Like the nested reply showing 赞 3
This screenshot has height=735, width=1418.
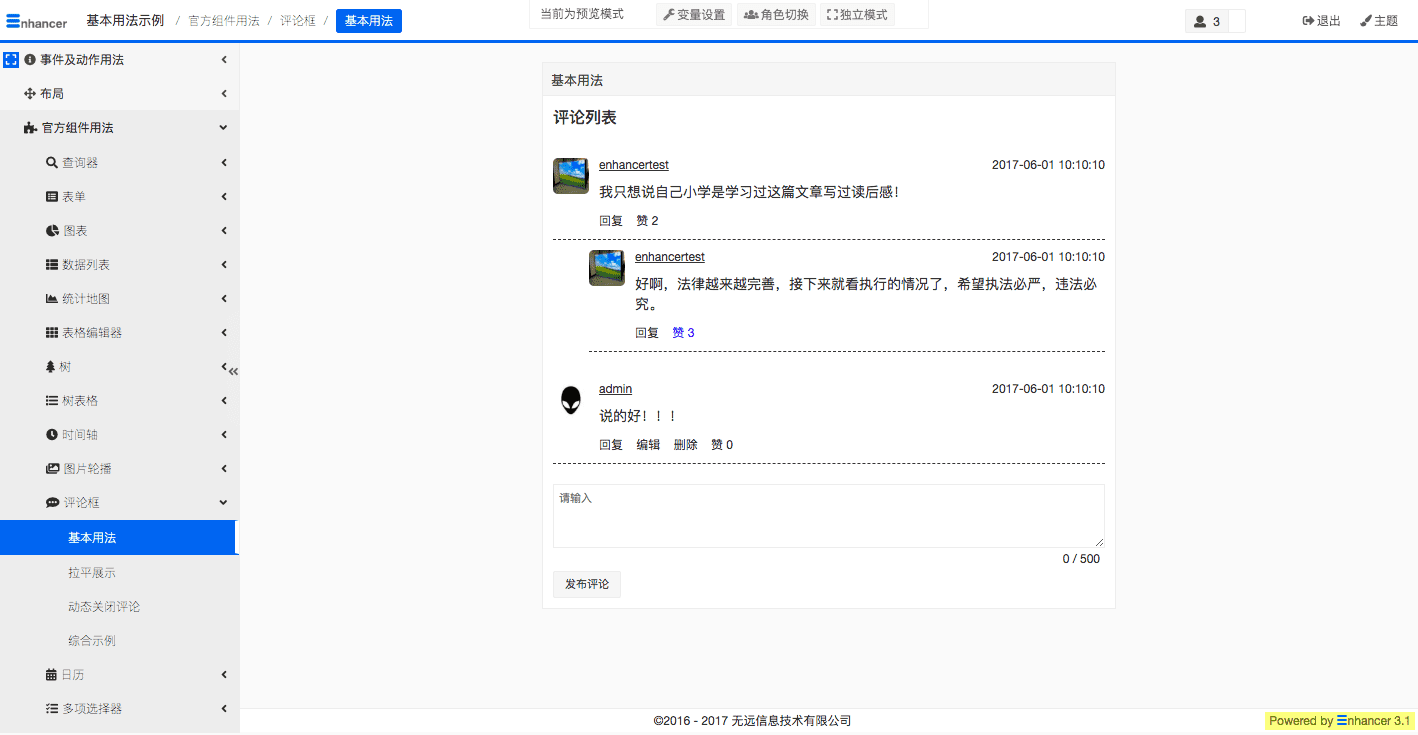tap(683, 333)
